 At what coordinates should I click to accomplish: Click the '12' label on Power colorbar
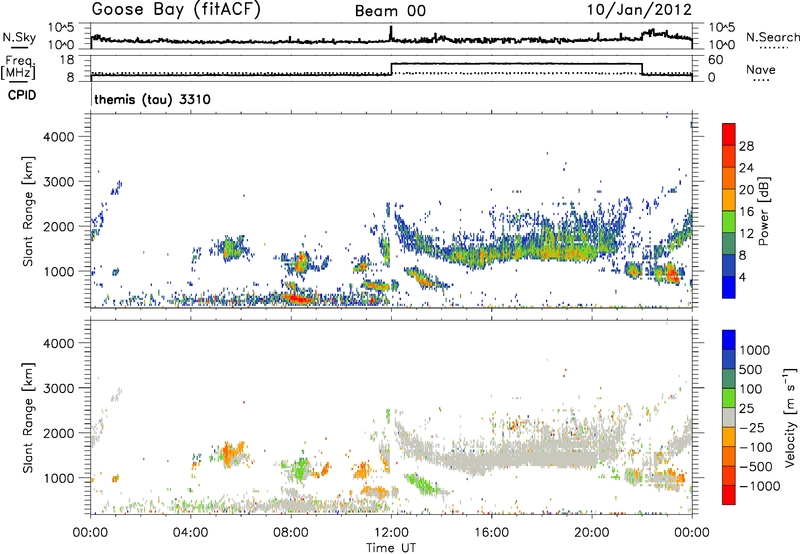(746, 234)
